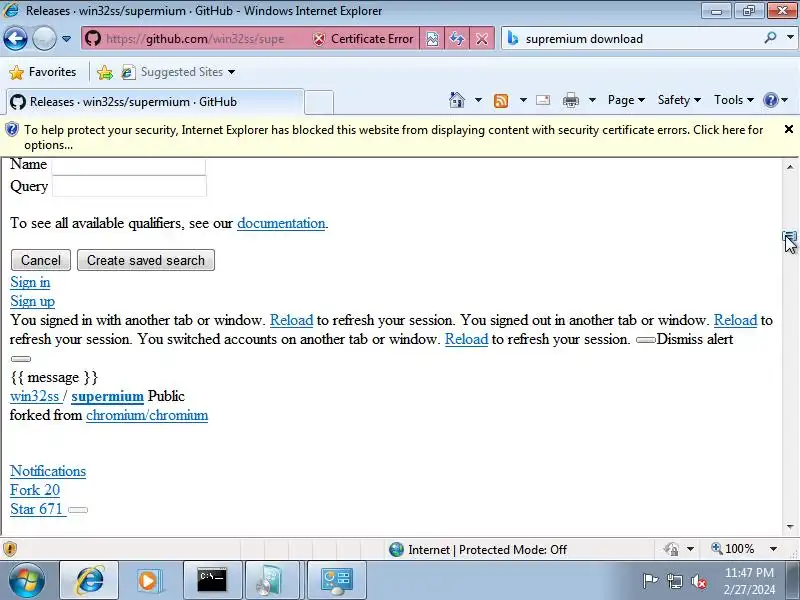800x600 pixels.
Task: Open Windows Media Player from taskbar
Action: (x=149, y=580)
